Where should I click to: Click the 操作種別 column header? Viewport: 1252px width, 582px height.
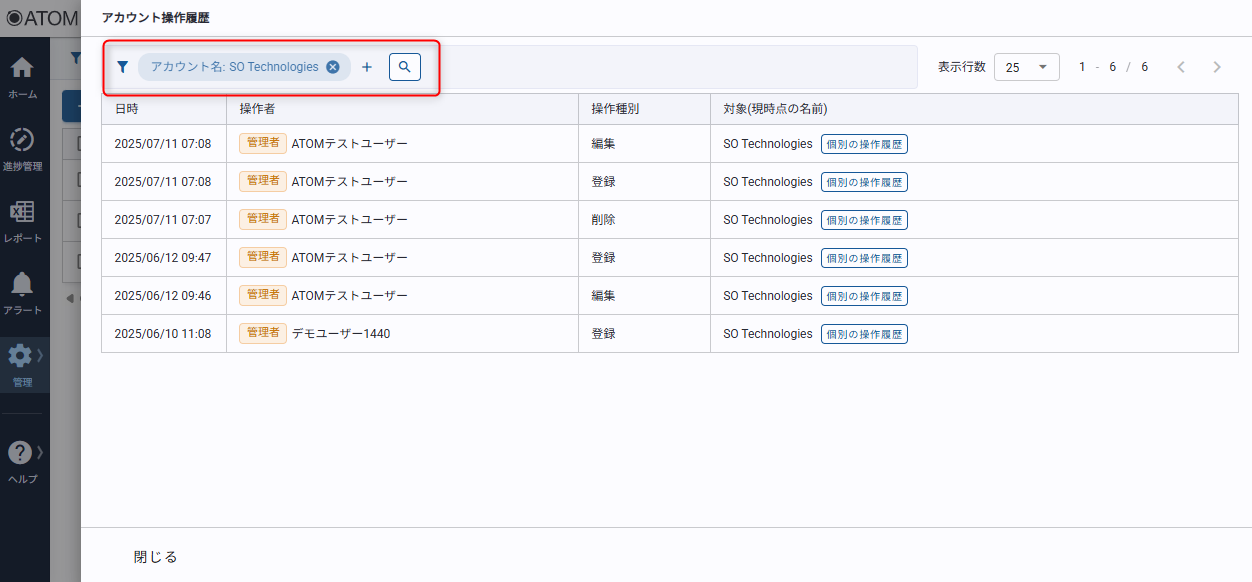pyautogui.click(x=615, y=109)
